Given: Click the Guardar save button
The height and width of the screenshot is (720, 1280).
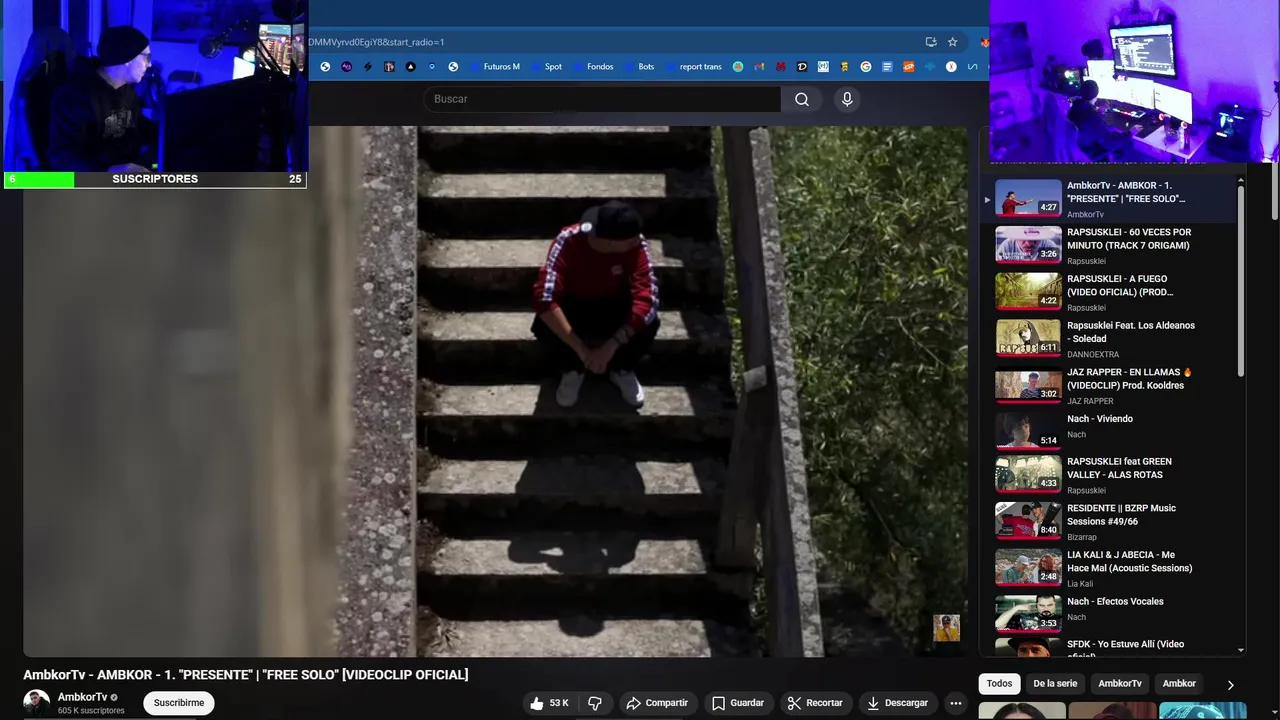Looking at the screenshot, I should pyautogui.click(x=738, y=703).
